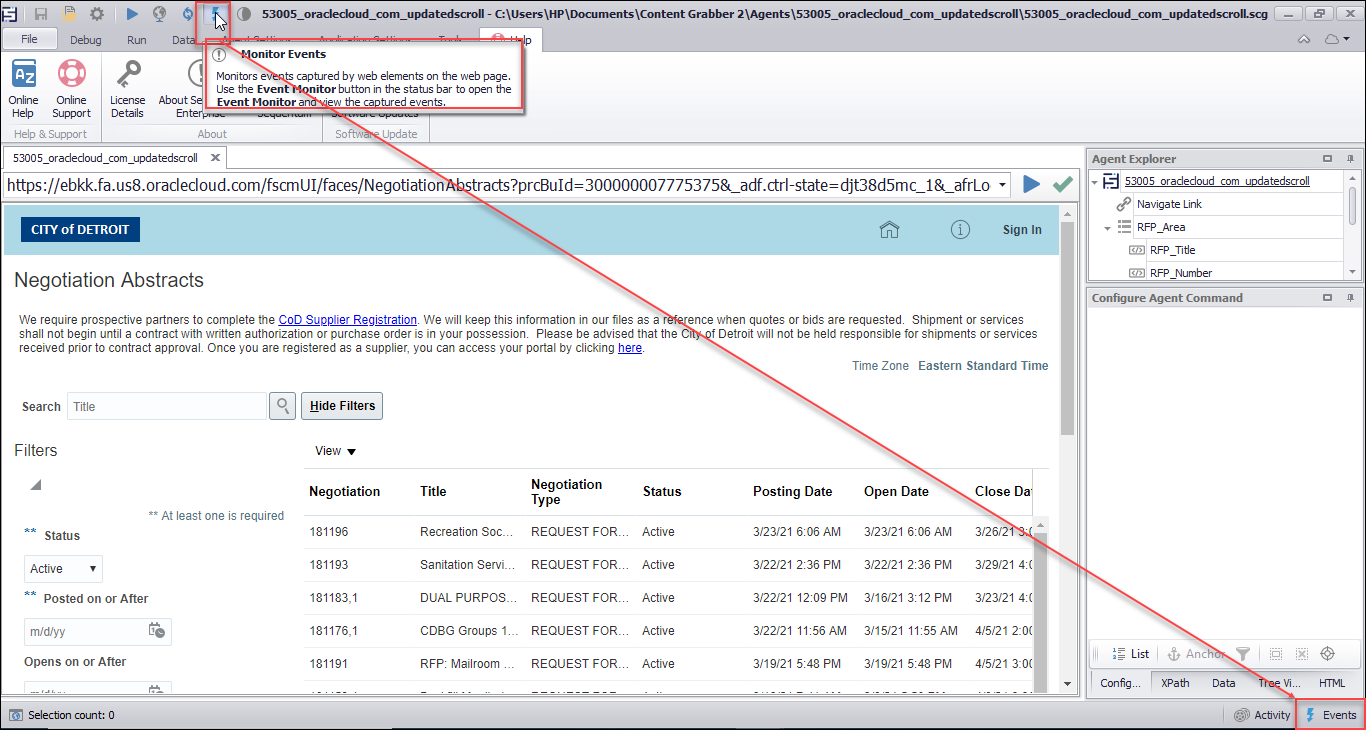The height and width of the screenshot is (730, 1366).
Task: Click the Run agent play icon
Action: 132,13
